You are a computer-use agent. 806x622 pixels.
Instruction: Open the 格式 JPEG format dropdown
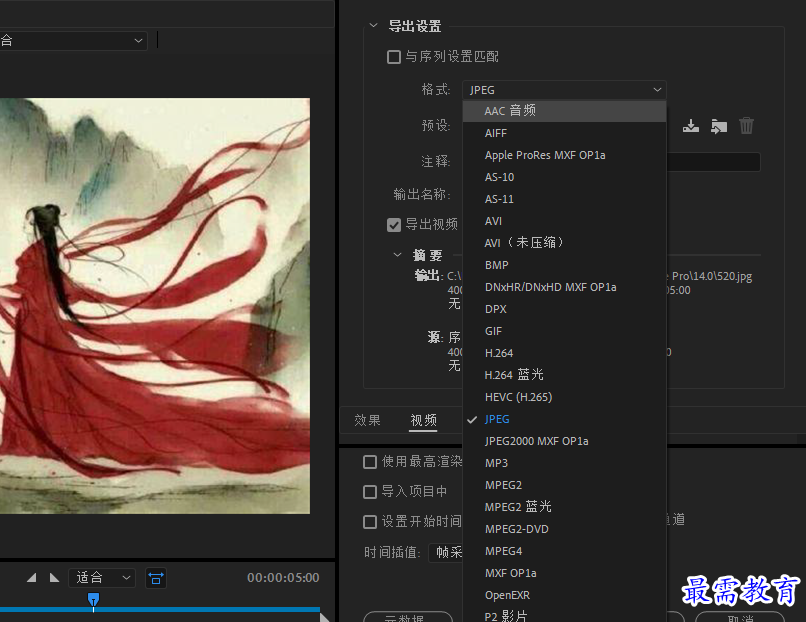click(564, 90)
